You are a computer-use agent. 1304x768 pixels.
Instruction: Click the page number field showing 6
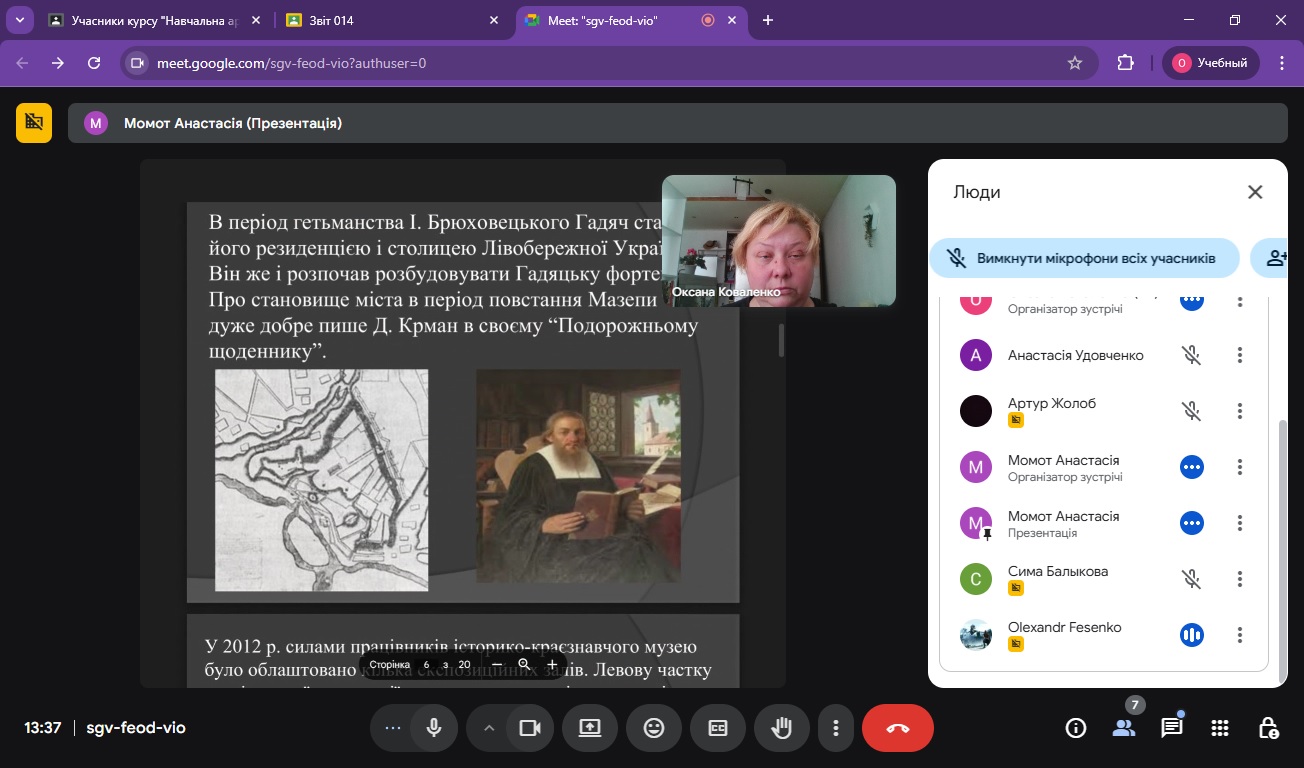click(x=427, y=664)
